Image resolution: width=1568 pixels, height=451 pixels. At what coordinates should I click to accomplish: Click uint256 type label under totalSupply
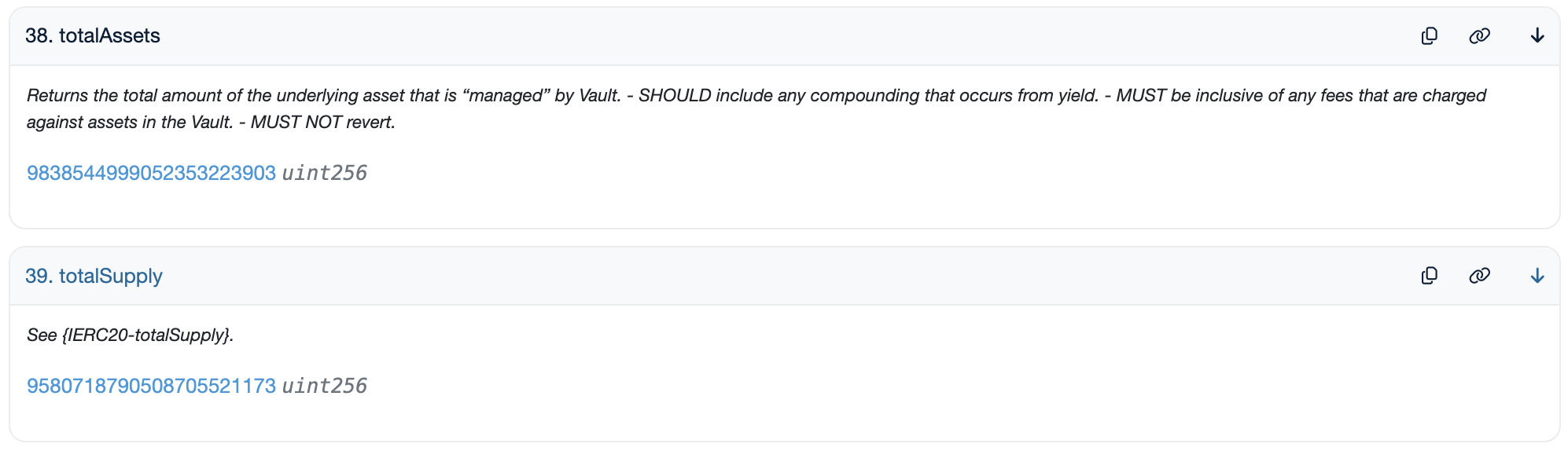point(324,386)
